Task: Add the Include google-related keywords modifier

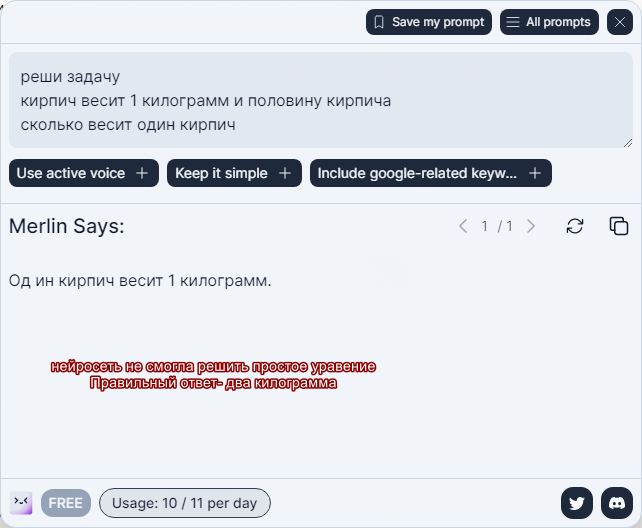Action: coord(430,173)
